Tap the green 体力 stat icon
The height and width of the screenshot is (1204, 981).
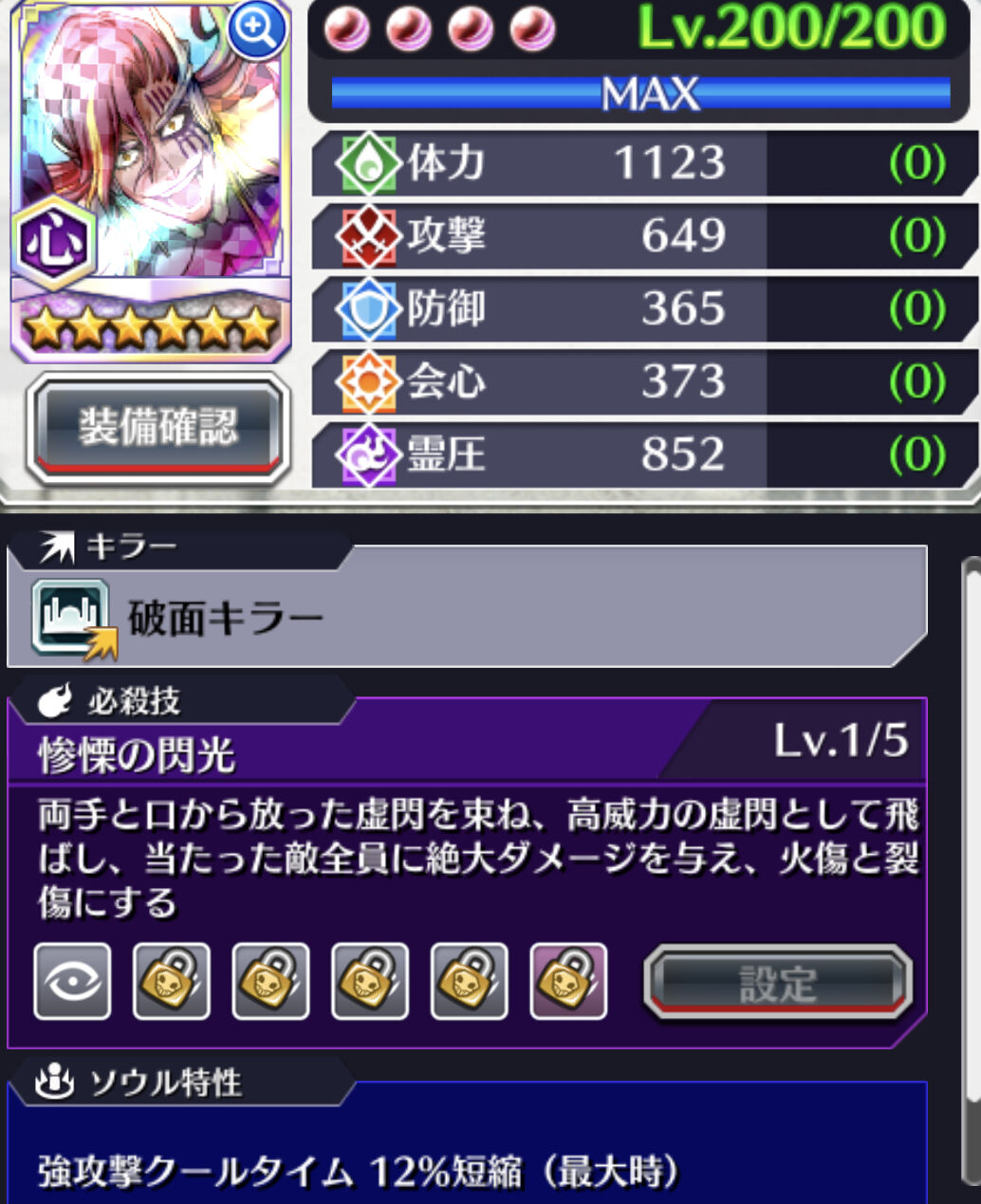tap(369, 163)
